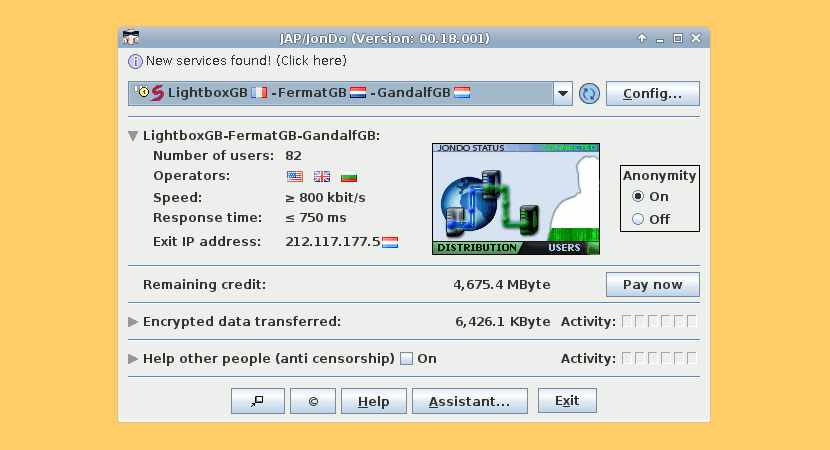Expand the Help other people section
Screen dimensions: 830x450
(x=133, y=359)
